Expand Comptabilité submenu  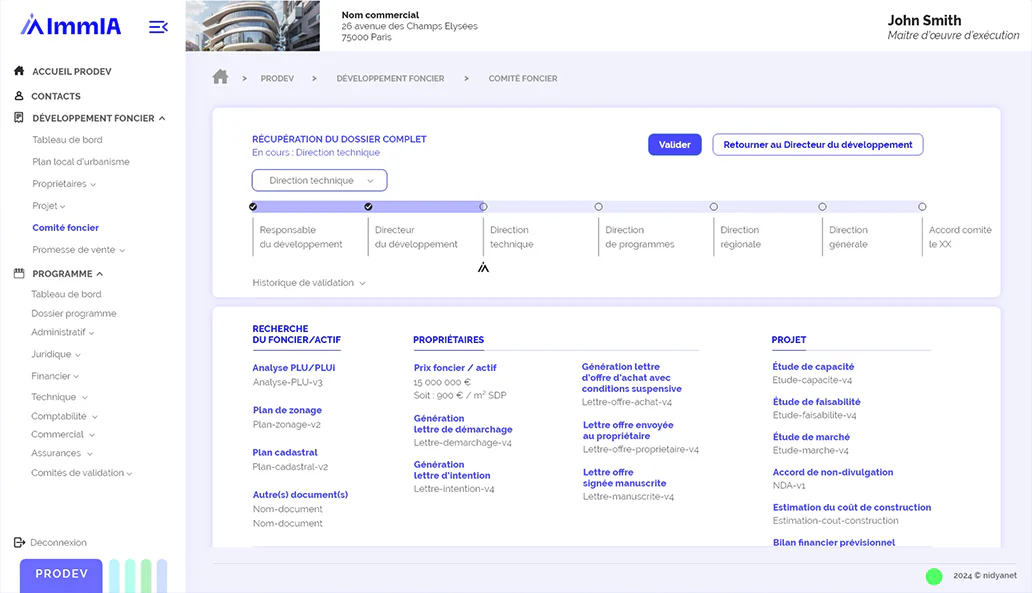pos(95,417)
